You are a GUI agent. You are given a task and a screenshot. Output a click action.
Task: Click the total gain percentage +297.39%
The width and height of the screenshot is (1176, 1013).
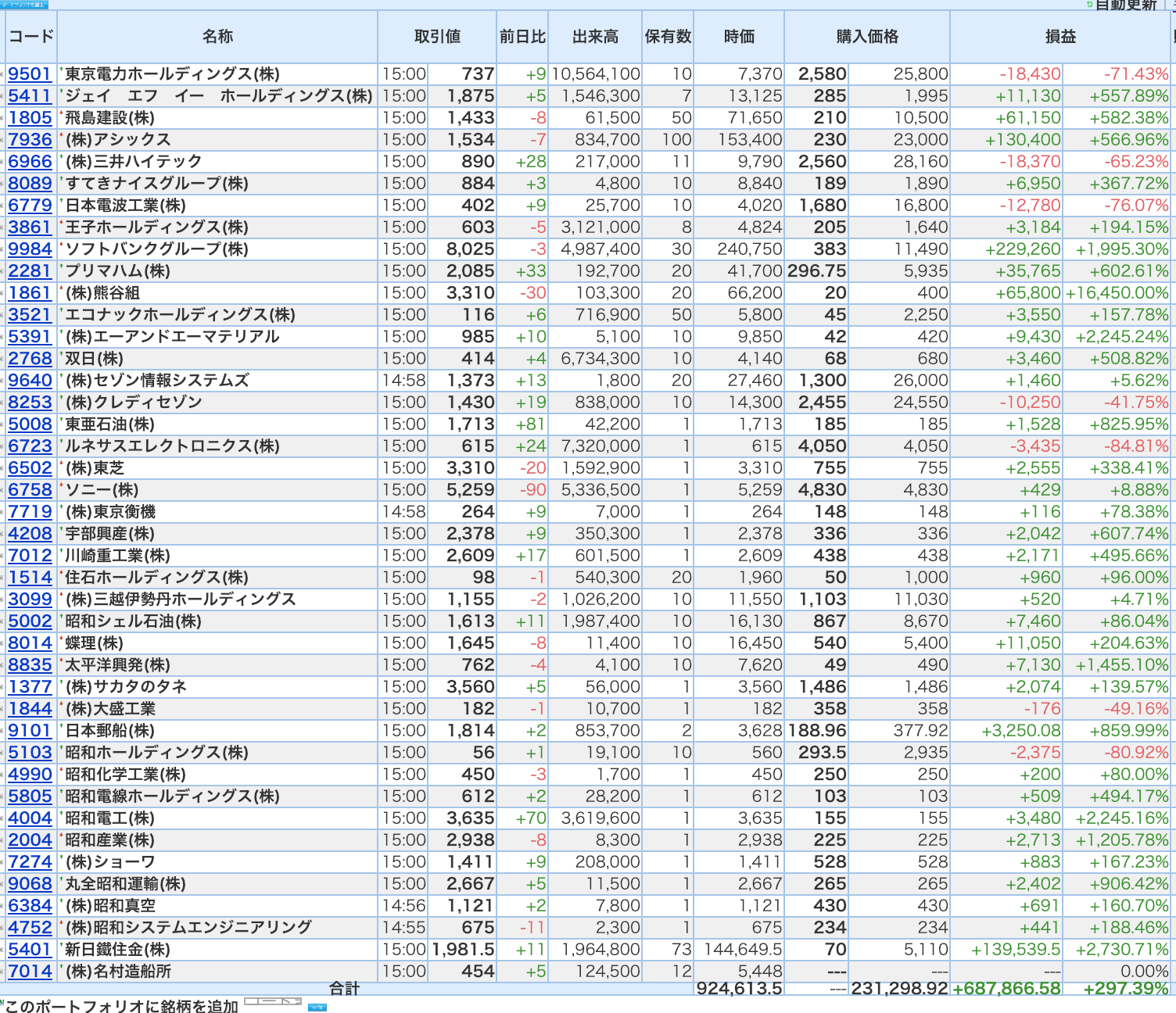click(x=1126, y=989)
